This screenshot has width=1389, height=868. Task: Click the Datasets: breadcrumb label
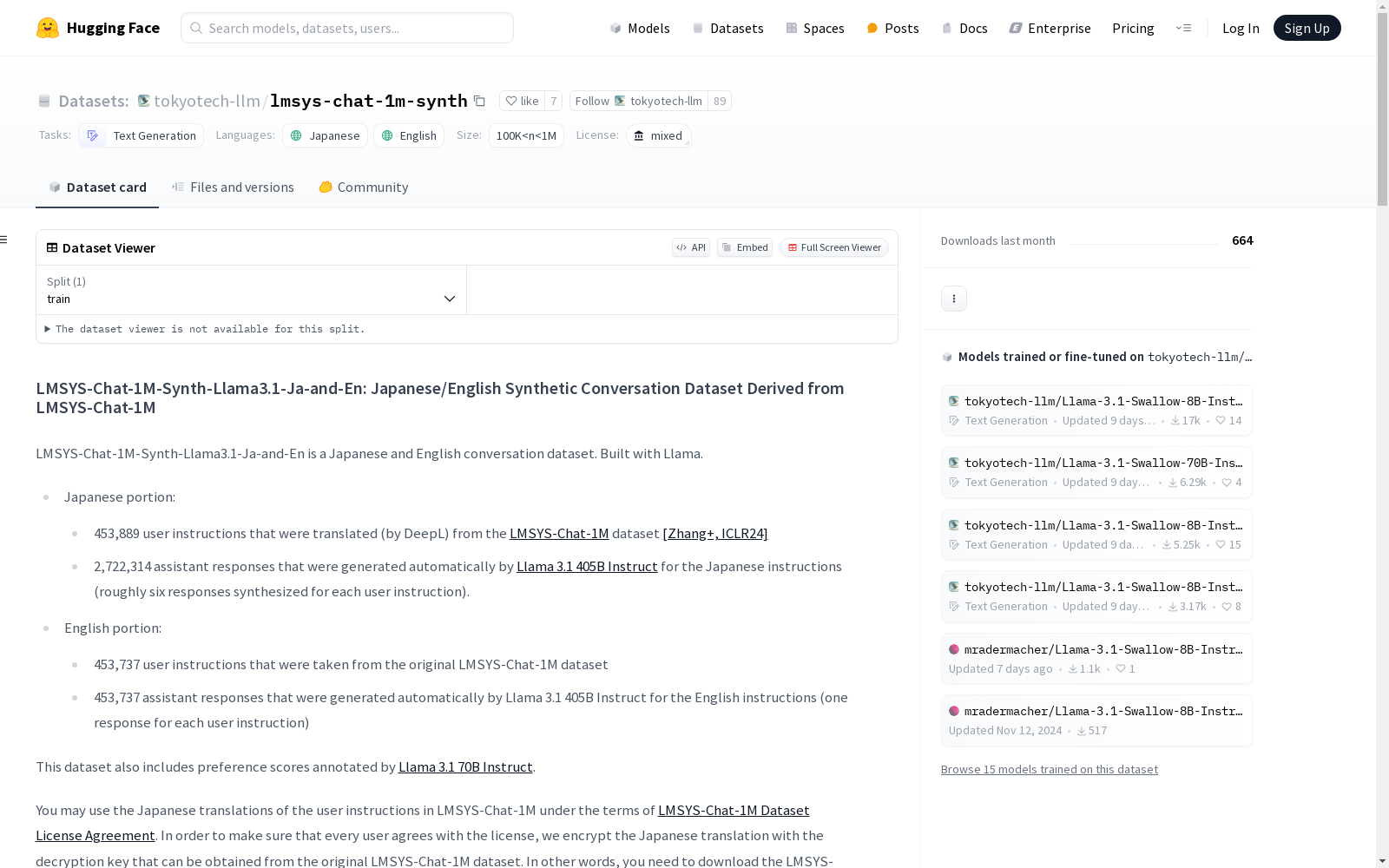[x=94, y=101]
